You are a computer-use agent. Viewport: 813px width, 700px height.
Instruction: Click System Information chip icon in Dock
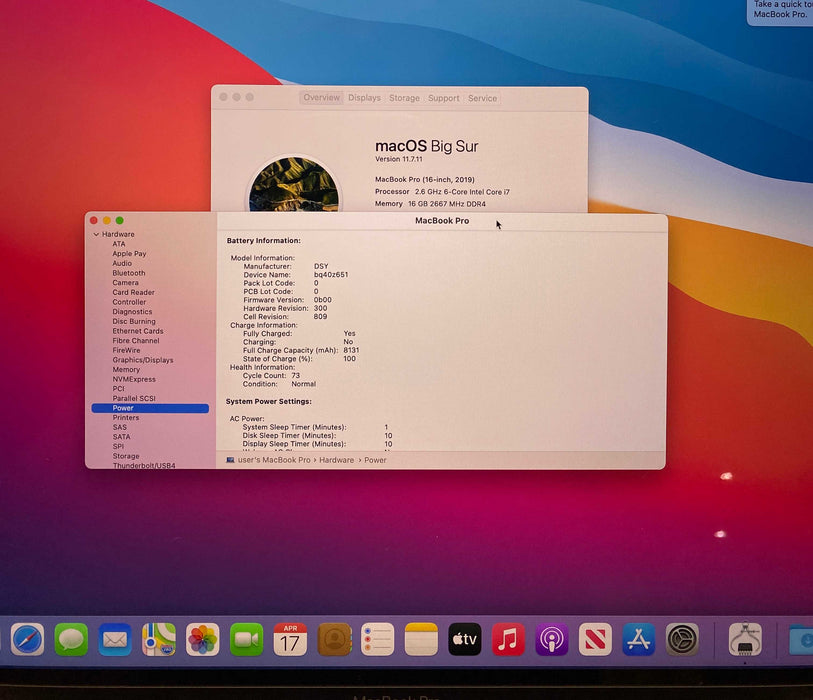tap(745, 639)
